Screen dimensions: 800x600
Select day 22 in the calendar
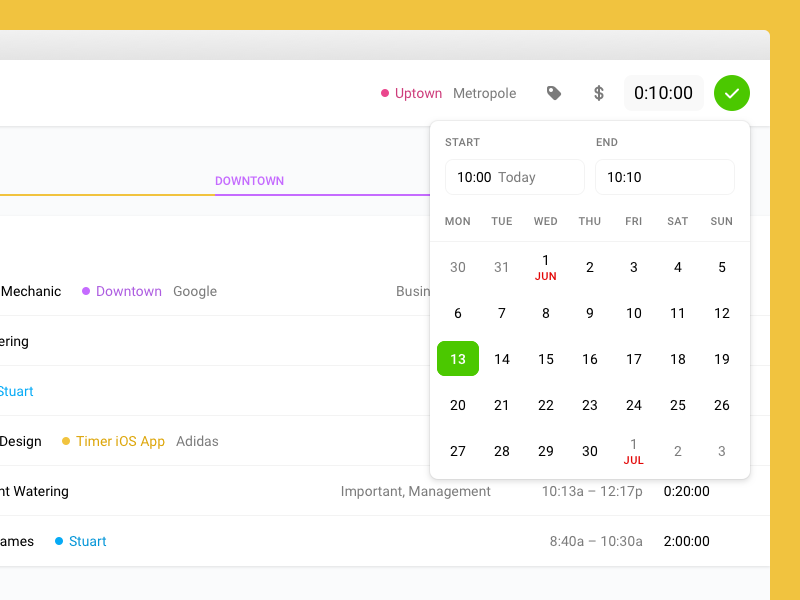coord(546,405)
